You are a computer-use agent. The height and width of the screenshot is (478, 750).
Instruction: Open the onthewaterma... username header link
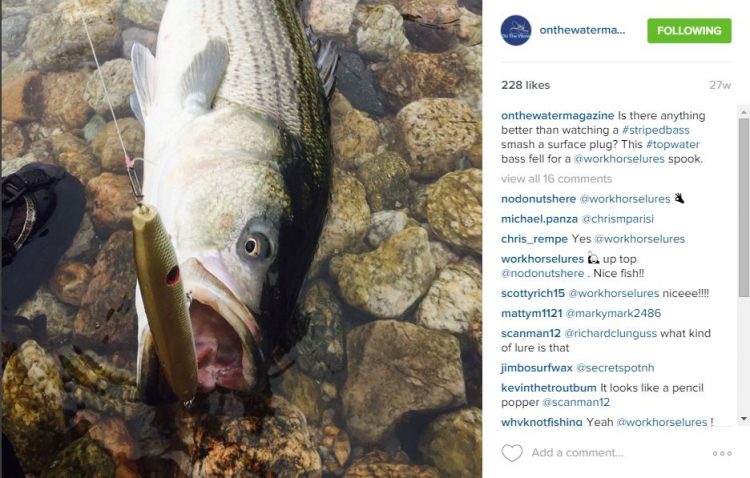[x=582, y=30]
